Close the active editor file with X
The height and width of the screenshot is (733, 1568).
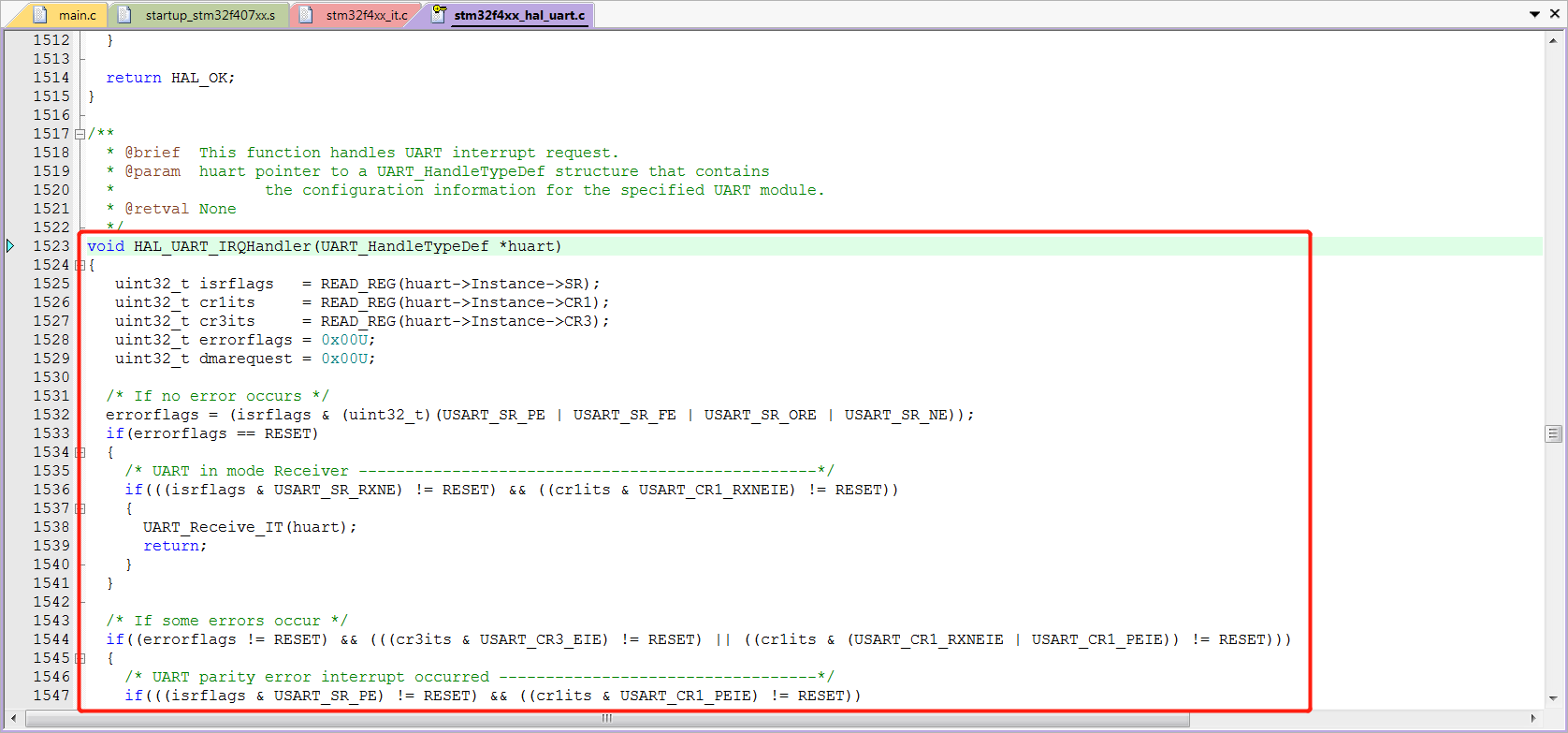tap(1553, 14)
